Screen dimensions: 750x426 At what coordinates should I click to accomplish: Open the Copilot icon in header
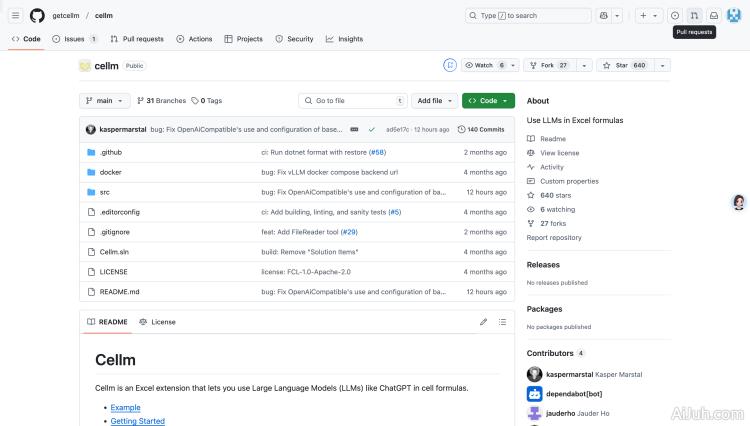[604, 16]
